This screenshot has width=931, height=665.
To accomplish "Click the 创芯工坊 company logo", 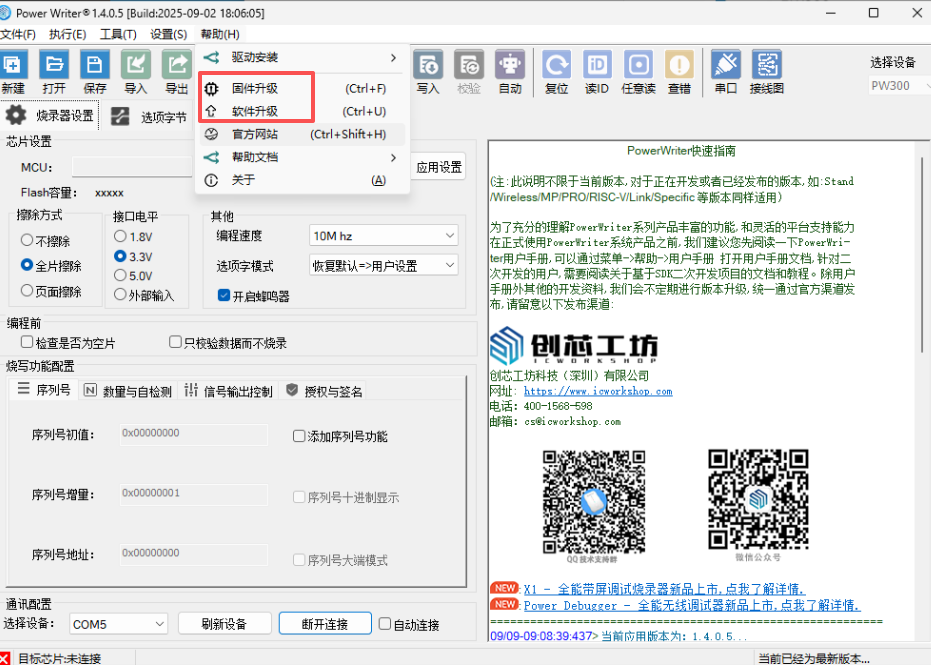I will tap(574, 345).
